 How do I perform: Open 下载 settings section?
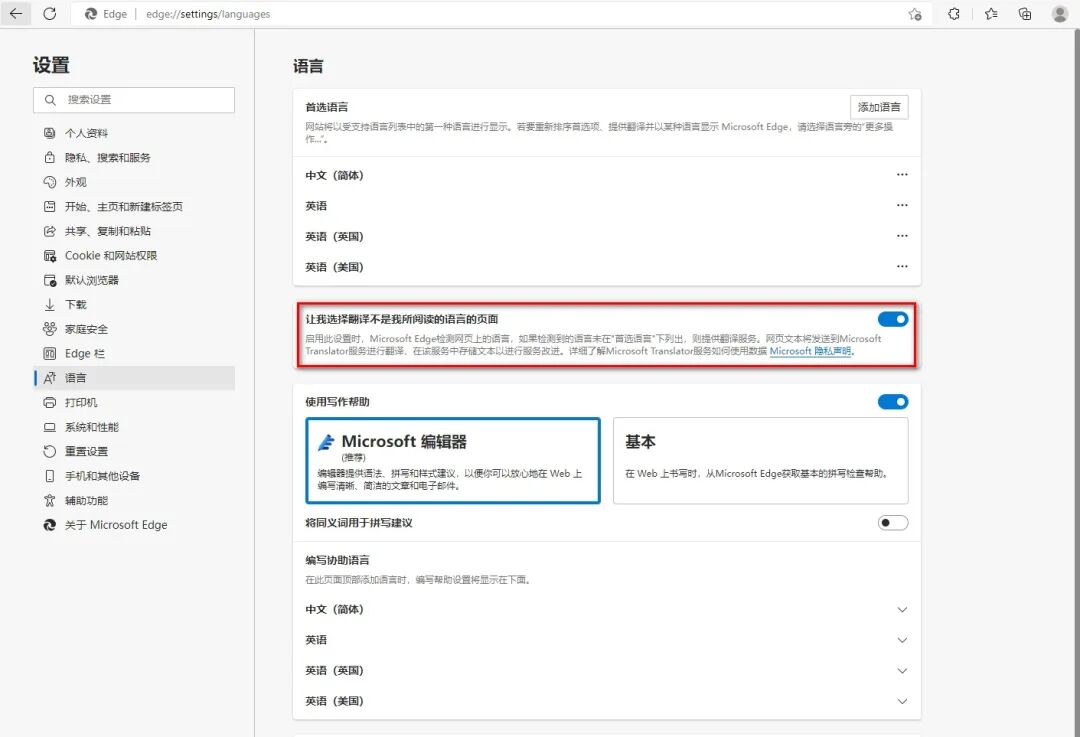[x=134, y=304]
